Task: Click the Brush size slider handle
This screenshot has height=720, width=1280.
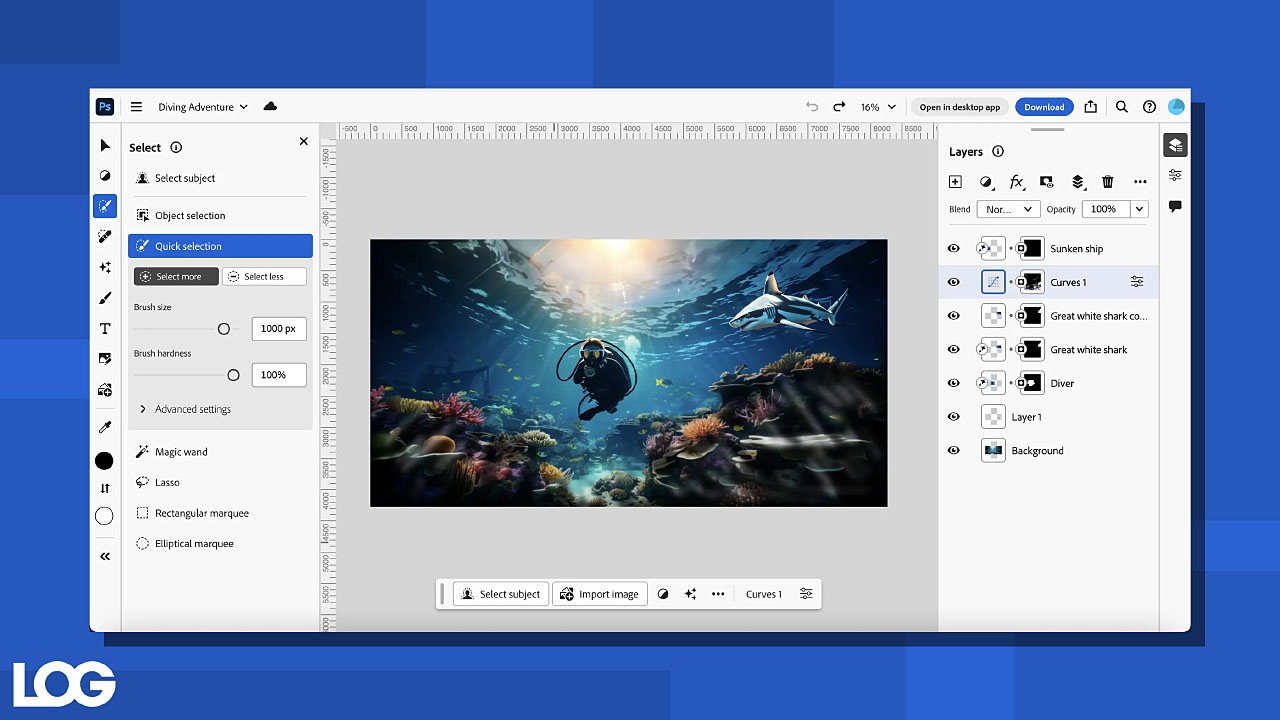Action: point(224,329)
